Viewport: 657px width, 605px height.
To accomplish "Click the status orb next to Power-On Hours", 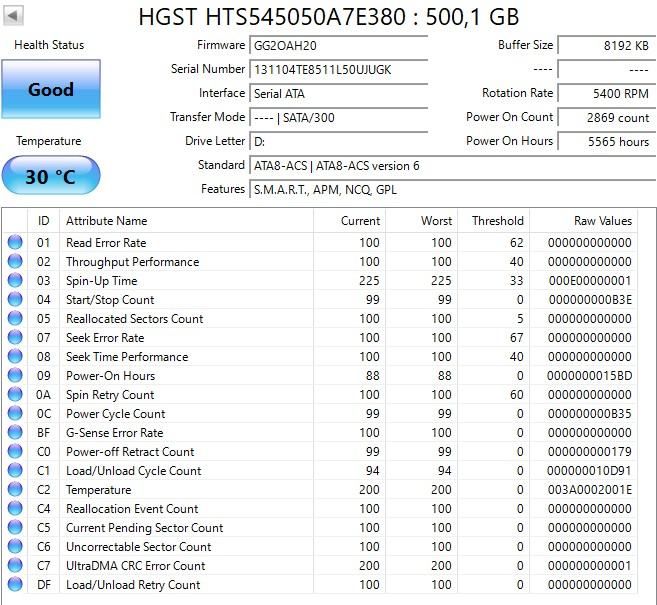I will click(15, 376).
